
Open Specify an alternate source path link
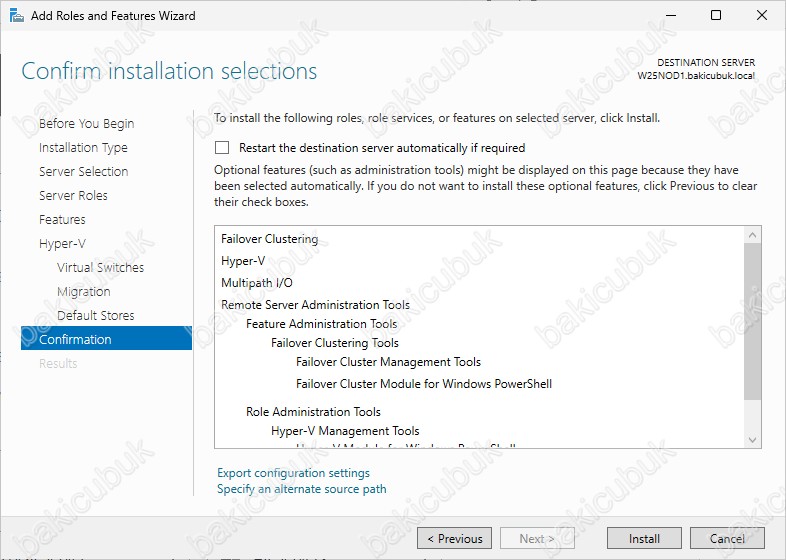click(302, 489)
